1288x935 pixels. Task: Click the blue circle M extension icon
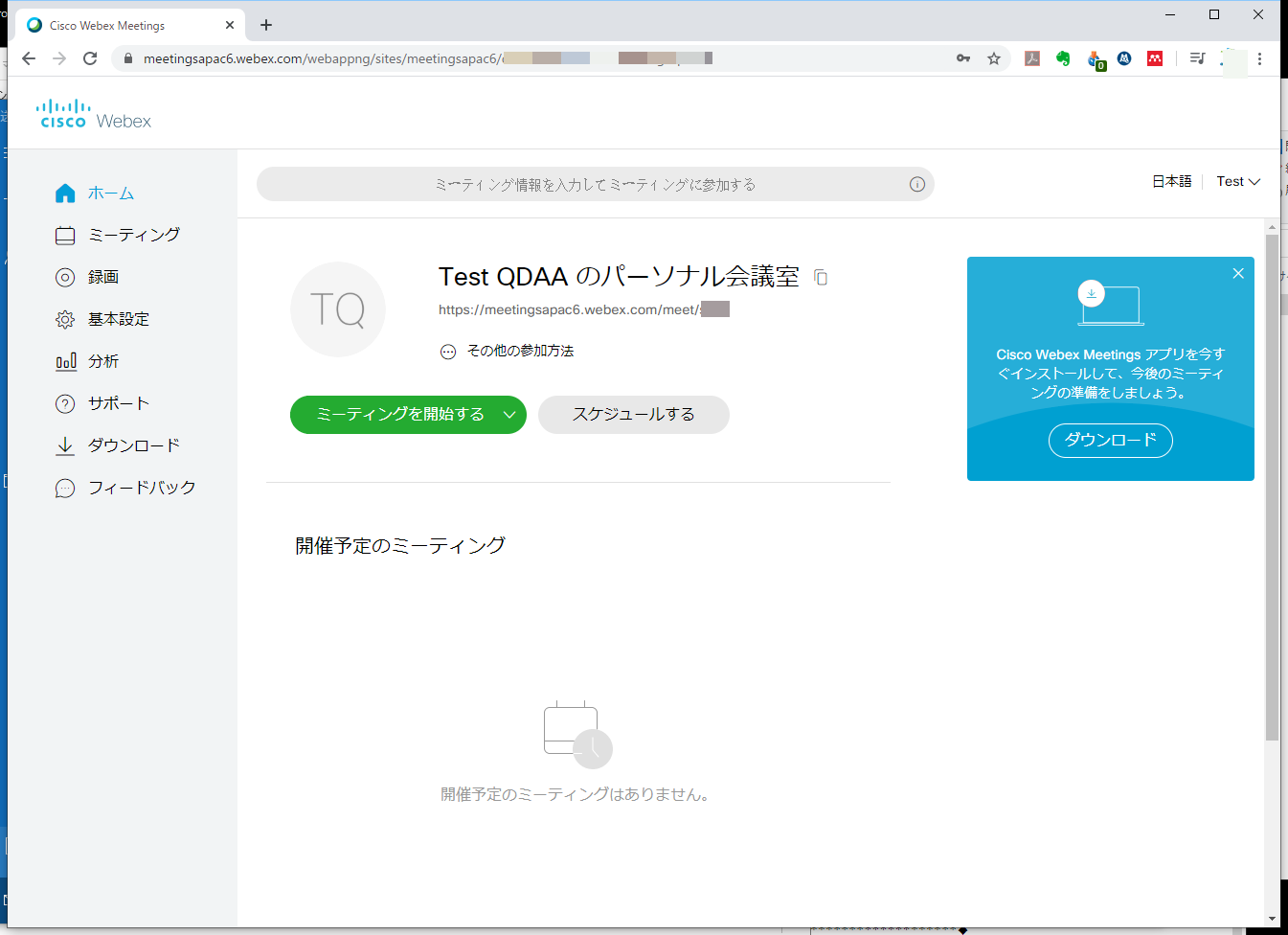click(1124, 58)
